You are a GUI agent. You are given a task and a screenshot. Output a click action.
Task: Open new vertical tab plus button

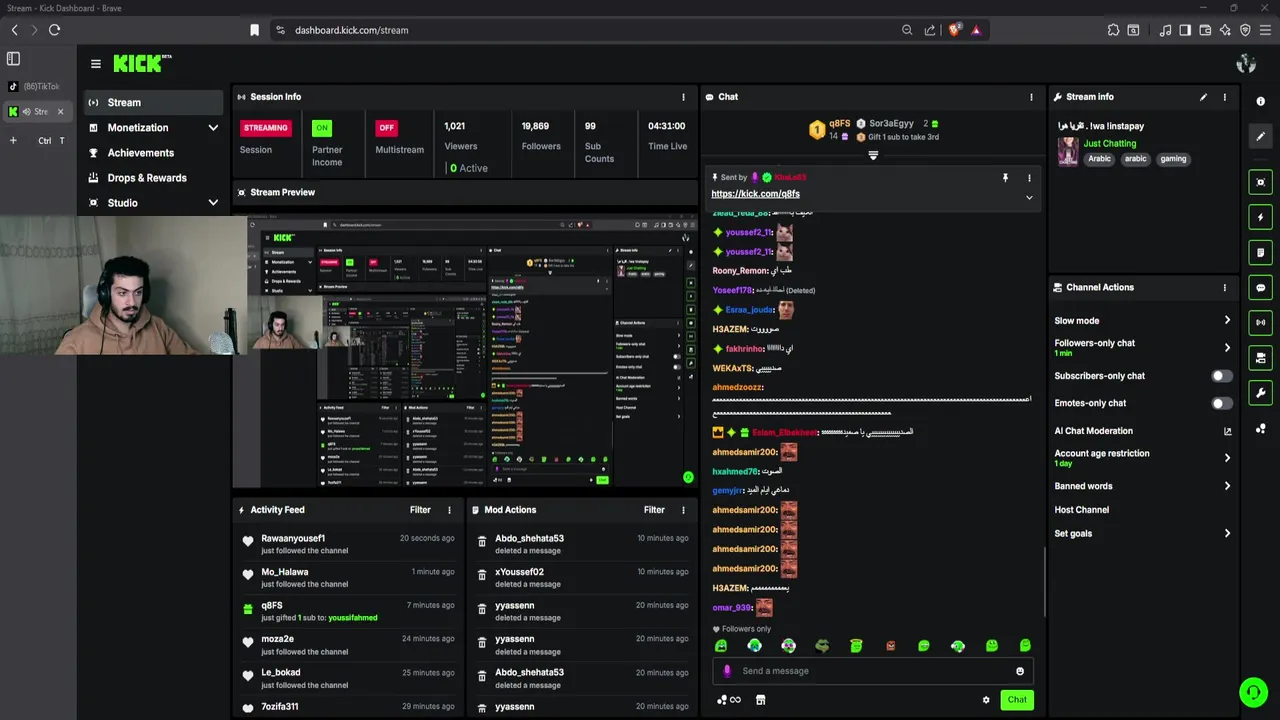13,141
